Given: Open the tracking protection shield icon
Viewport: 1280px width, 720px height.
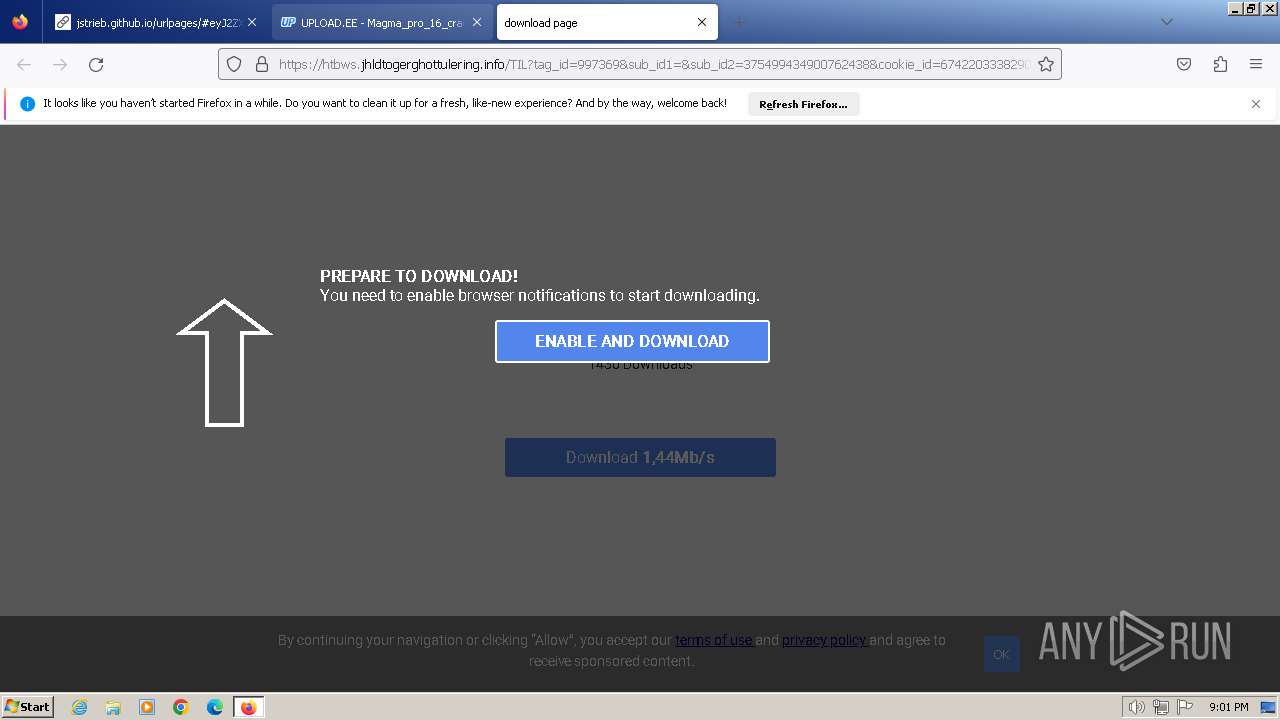Looking at the screenshot, I should (x=234, y=64).
